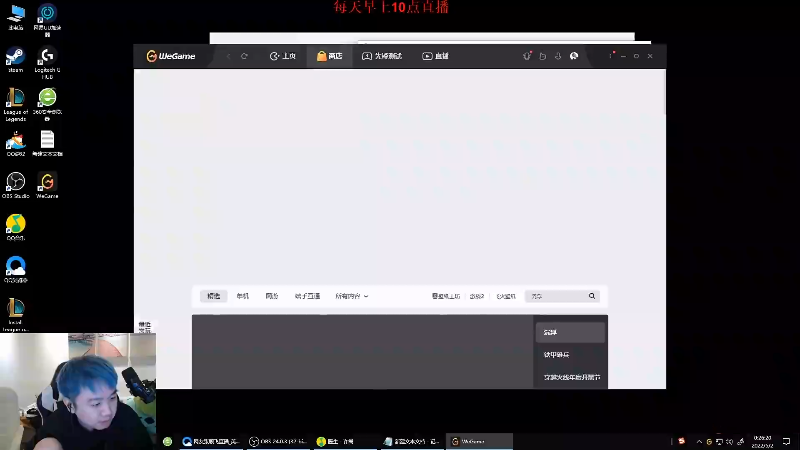Screen dimensions: 800x450
Task: Click the dark store banner image
Action: pos(362,352)
